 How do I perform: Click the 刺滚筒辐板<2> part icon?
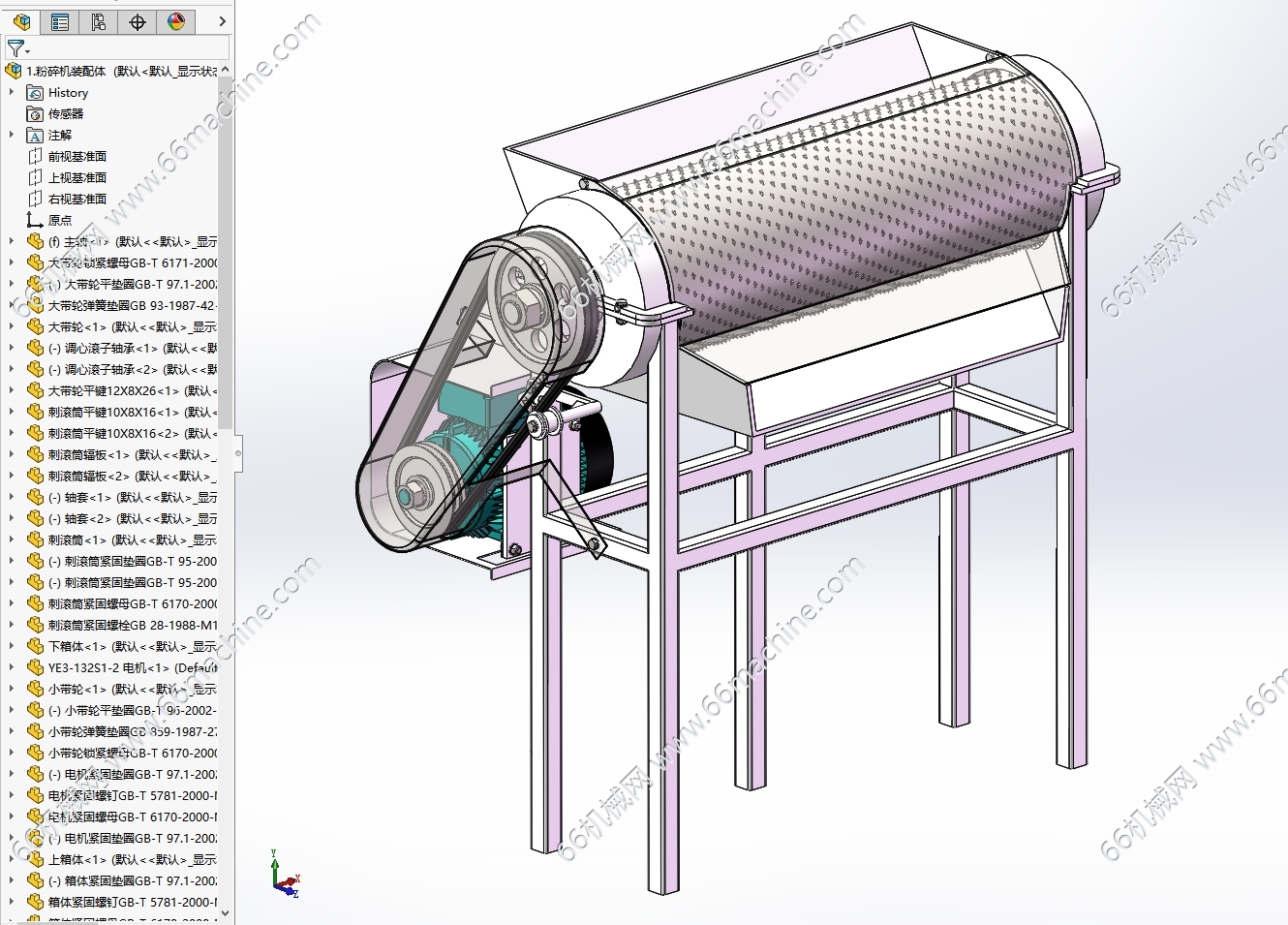tap(35, 477)
